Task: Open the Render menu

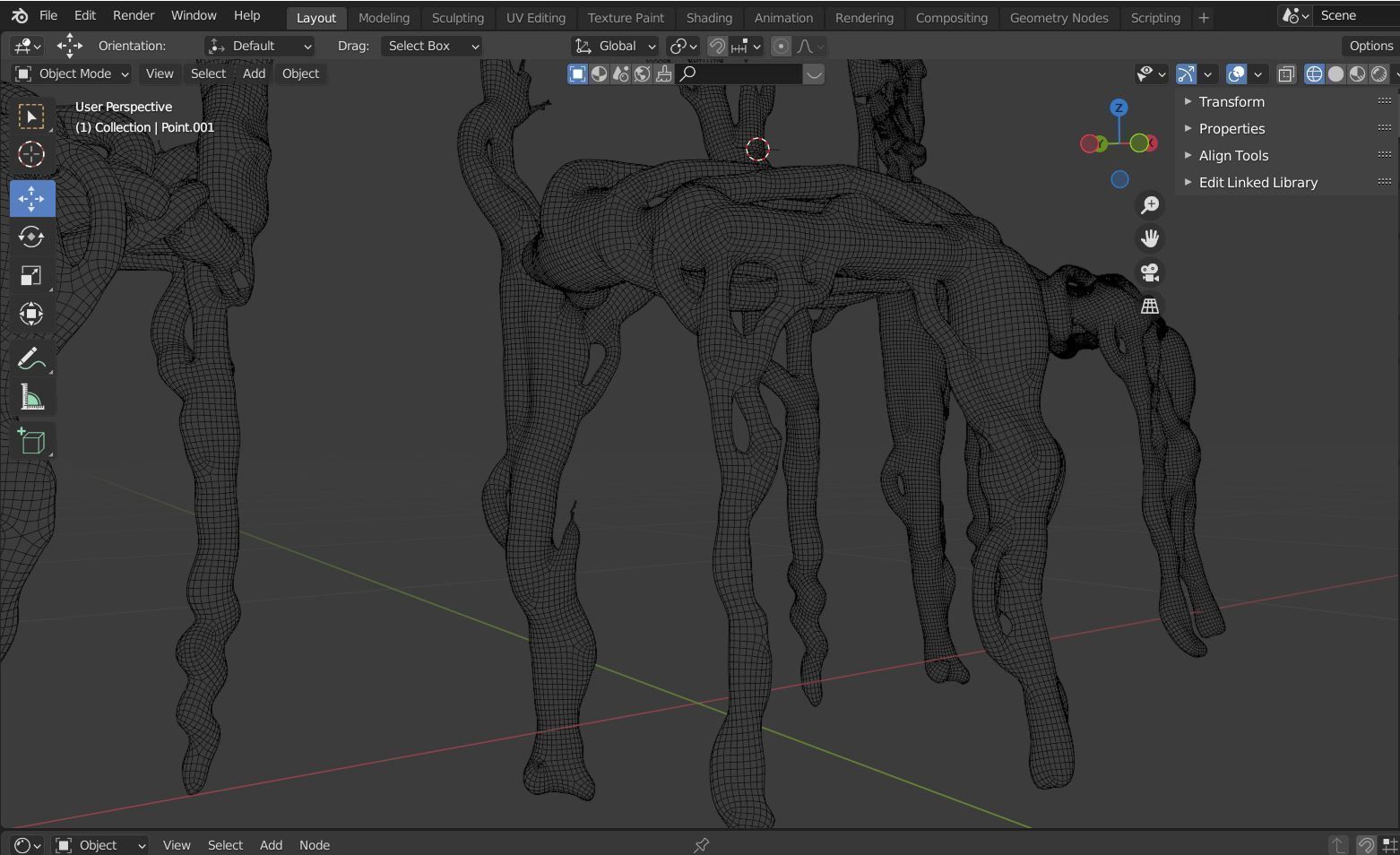Action: [x=134, y=16]
